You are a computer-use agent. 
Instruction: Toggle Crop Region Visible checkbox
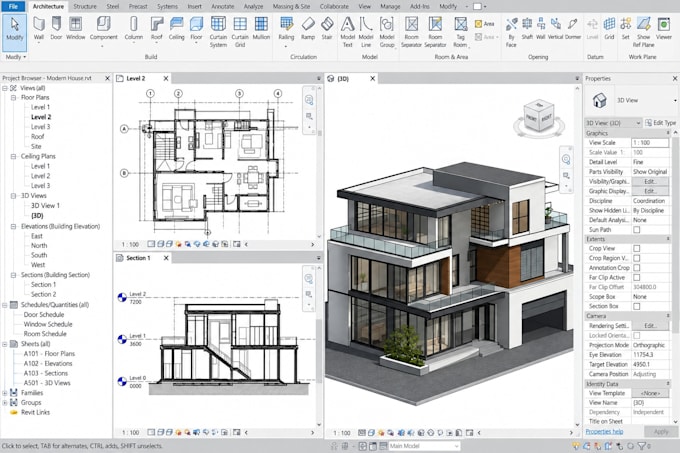[x=637, y=258]
